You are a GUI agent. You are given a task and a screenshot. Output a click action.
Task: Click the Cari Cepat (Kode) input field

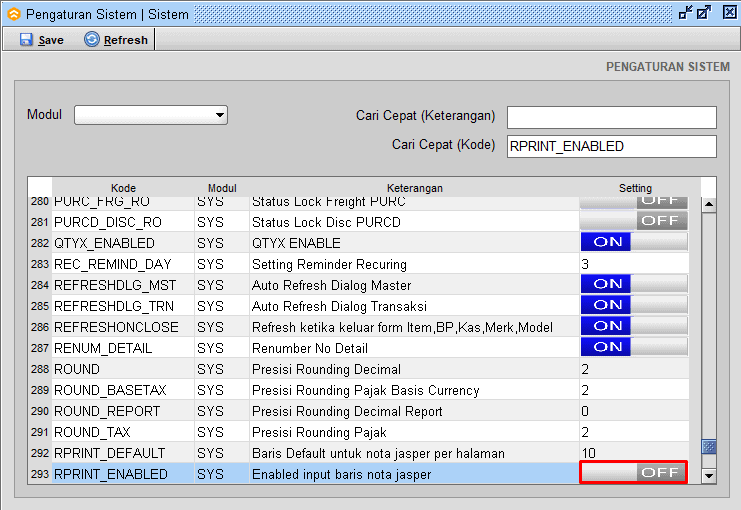[x=612, y=147]
